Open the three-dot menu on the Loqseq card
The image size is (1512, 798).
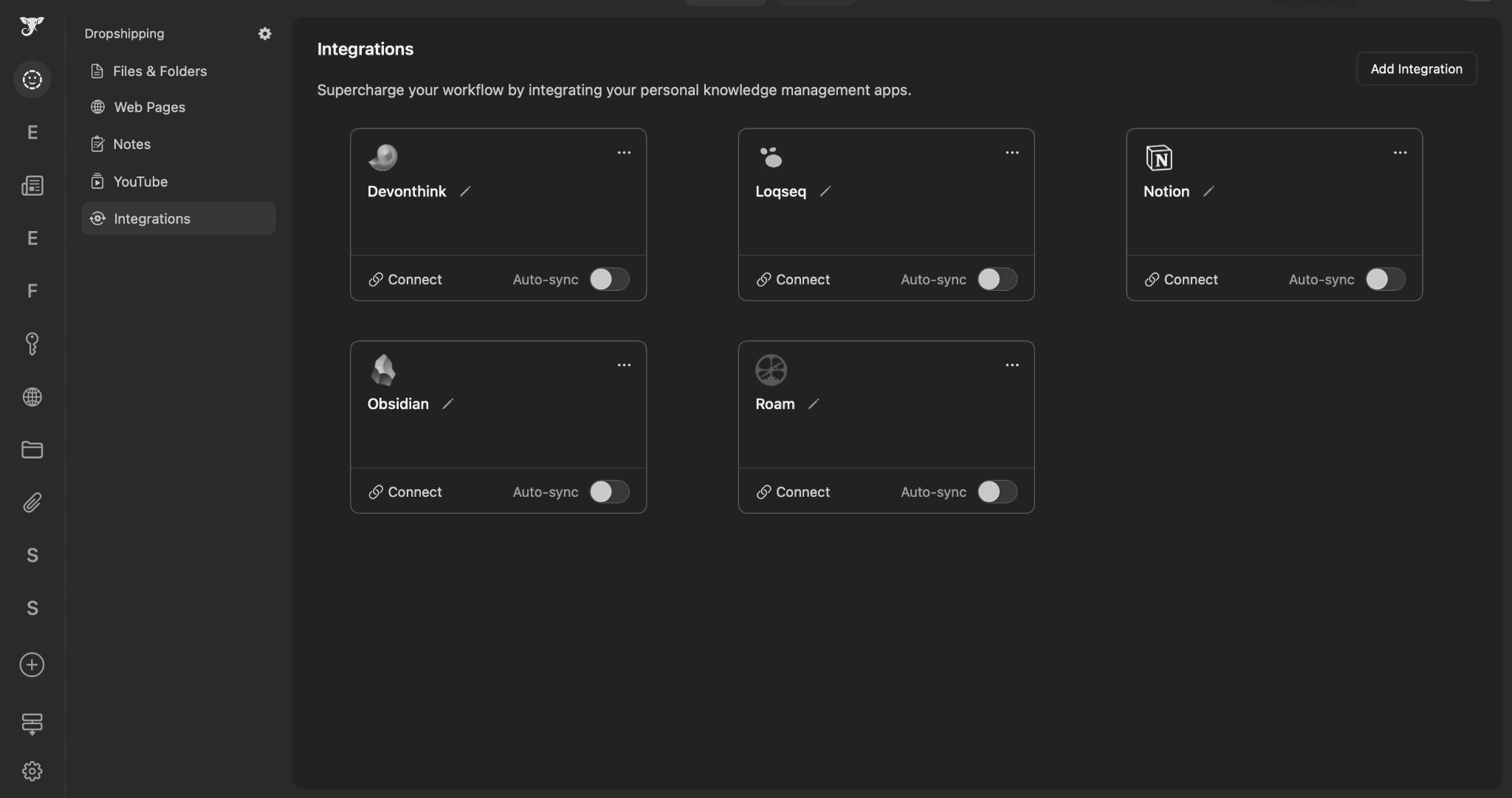[x=1011, y=152]
